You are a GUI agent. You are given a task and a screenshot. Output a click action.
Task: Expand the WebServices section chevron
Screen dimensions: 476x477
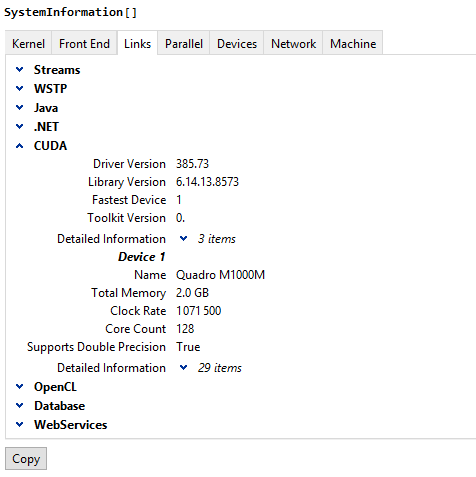click(x=20, y=425)
